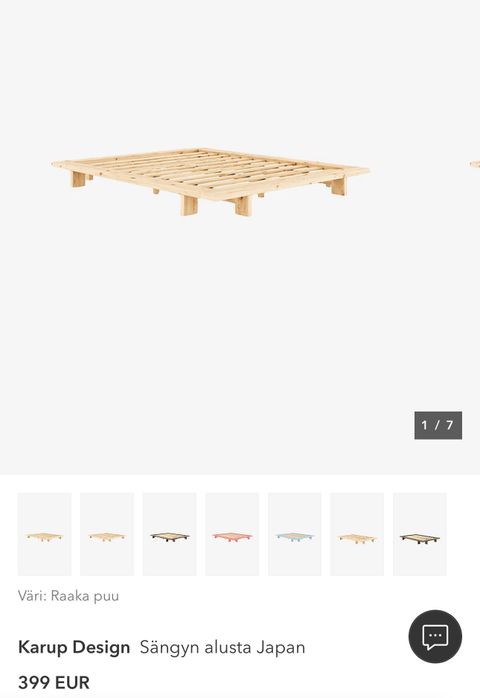Tap the 399 EUR price text
Viewport: 480px width, 698px height.
[54, 682]
